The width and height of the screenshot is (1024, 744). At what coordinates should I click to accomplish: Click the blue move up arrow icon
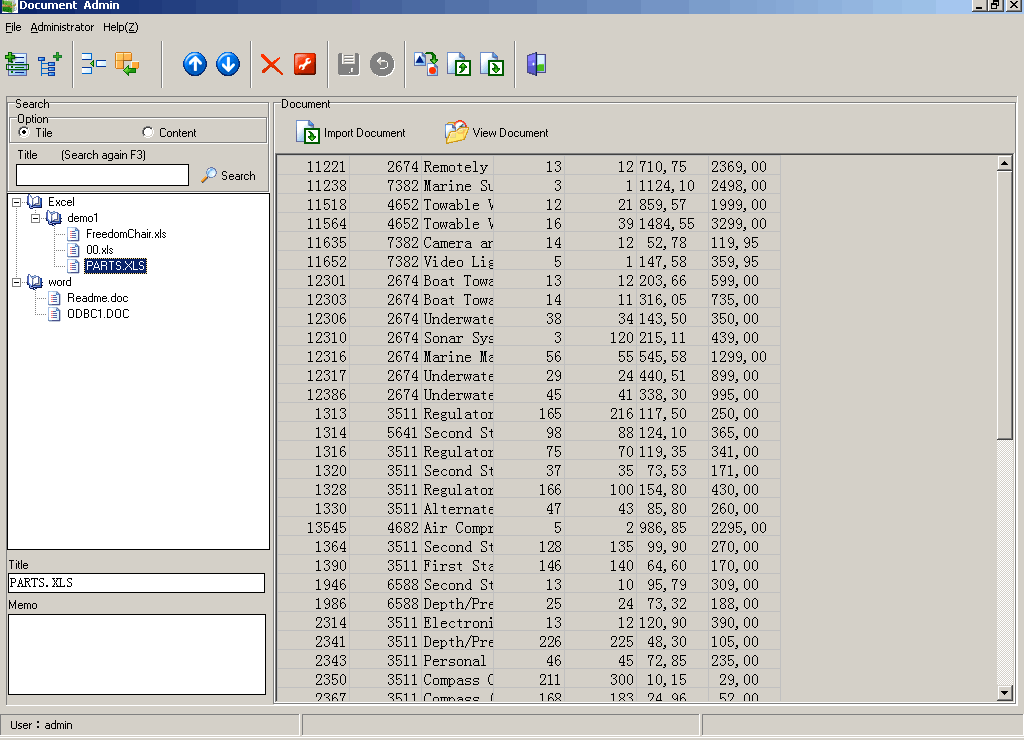[195, 65]
